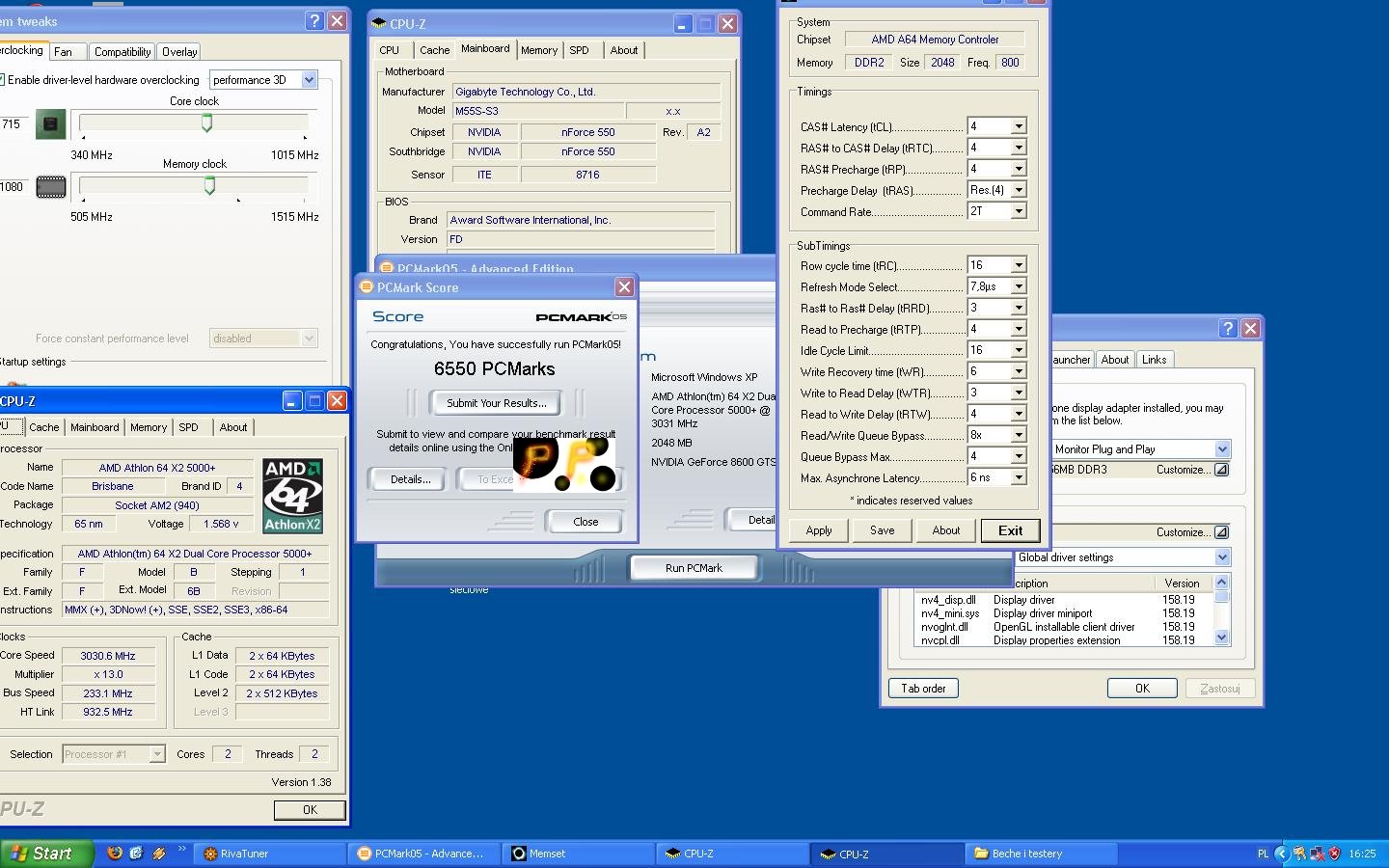Image resolution: width=1389 pixels, height=868 pixels.
Task: Click Save in Memset
Action: [882, 530]
